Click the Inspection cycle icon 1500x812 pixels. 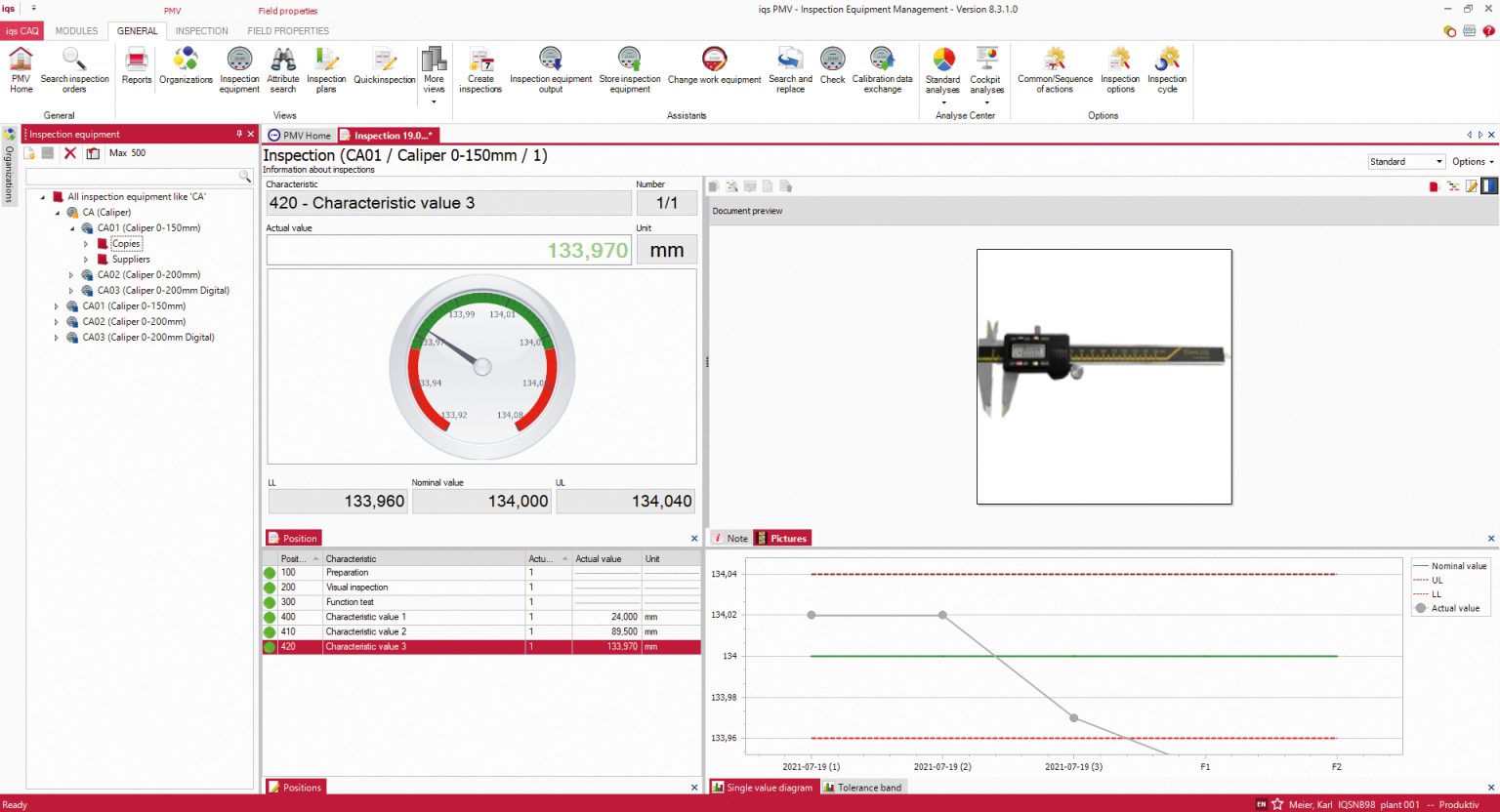[1167, 69]
